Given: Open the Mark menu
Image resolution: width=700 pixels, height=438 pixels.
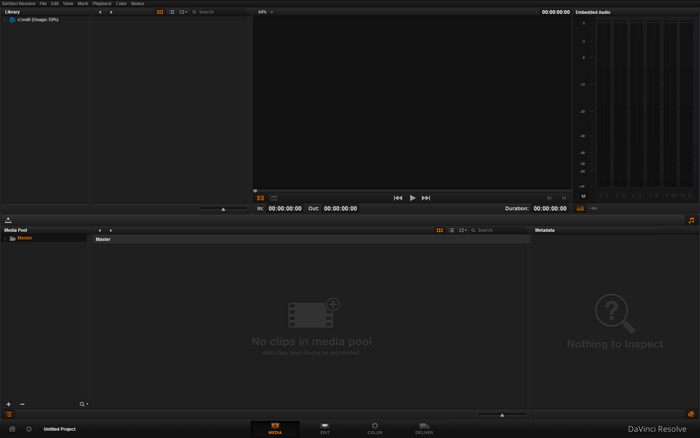Looking at the screenshot, I should coord(83,3).
